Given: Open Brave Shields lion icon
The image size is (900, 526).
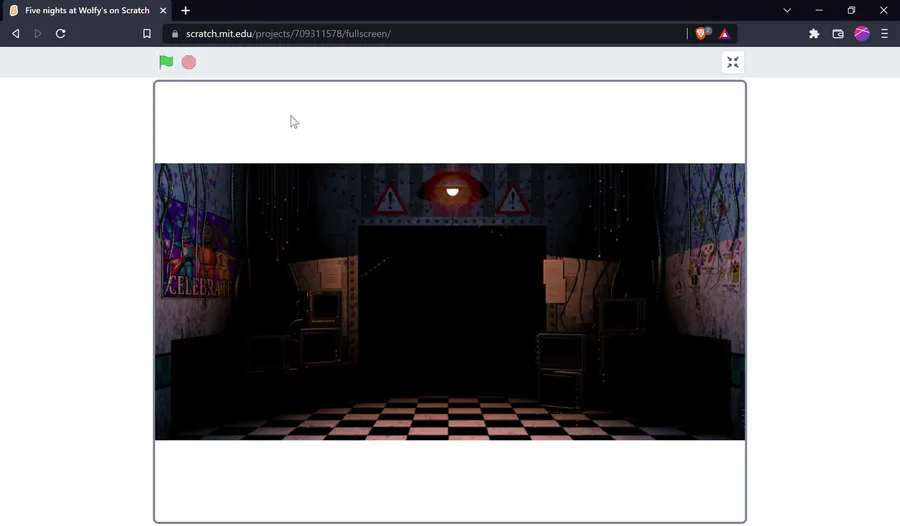Looking at the screenshot, I should pos(702,33).
